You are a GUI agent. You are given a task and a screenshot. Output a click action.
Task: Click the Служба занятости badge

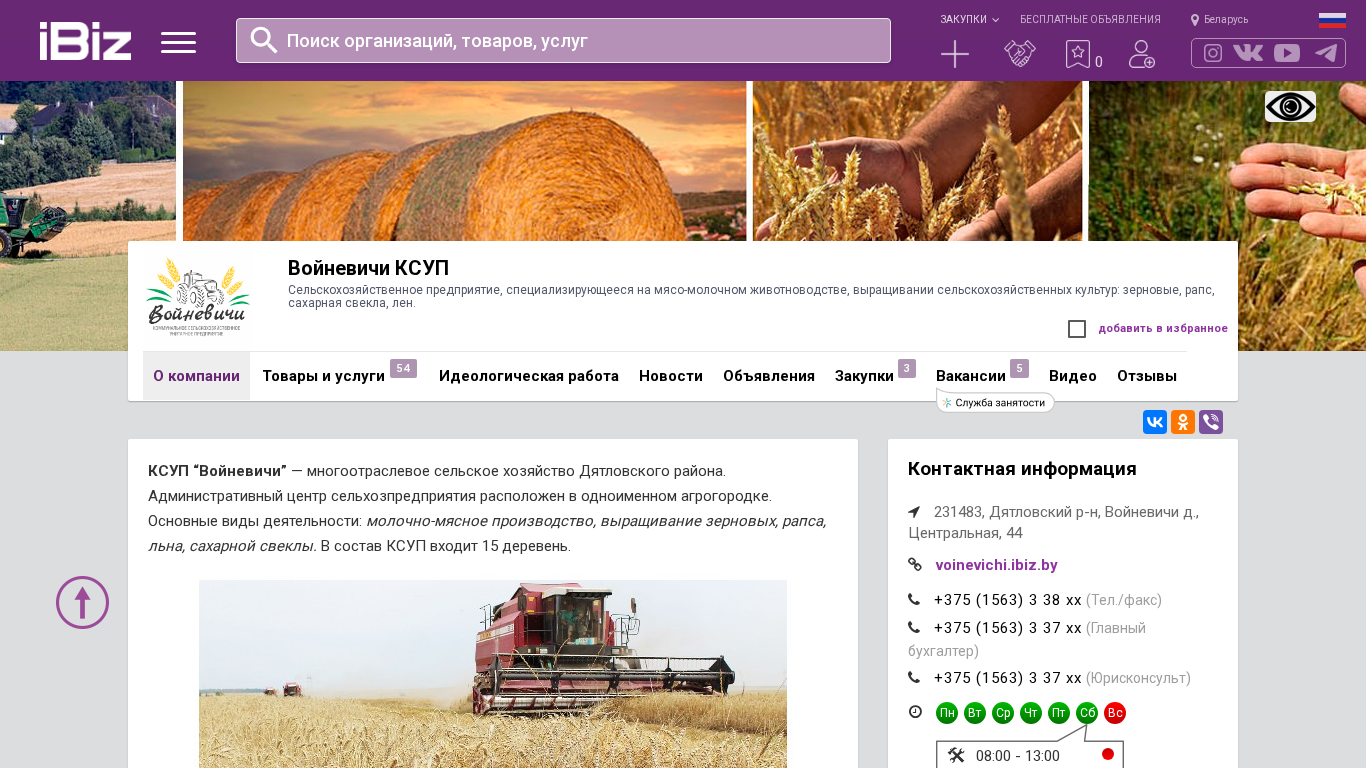pos(995,402)
